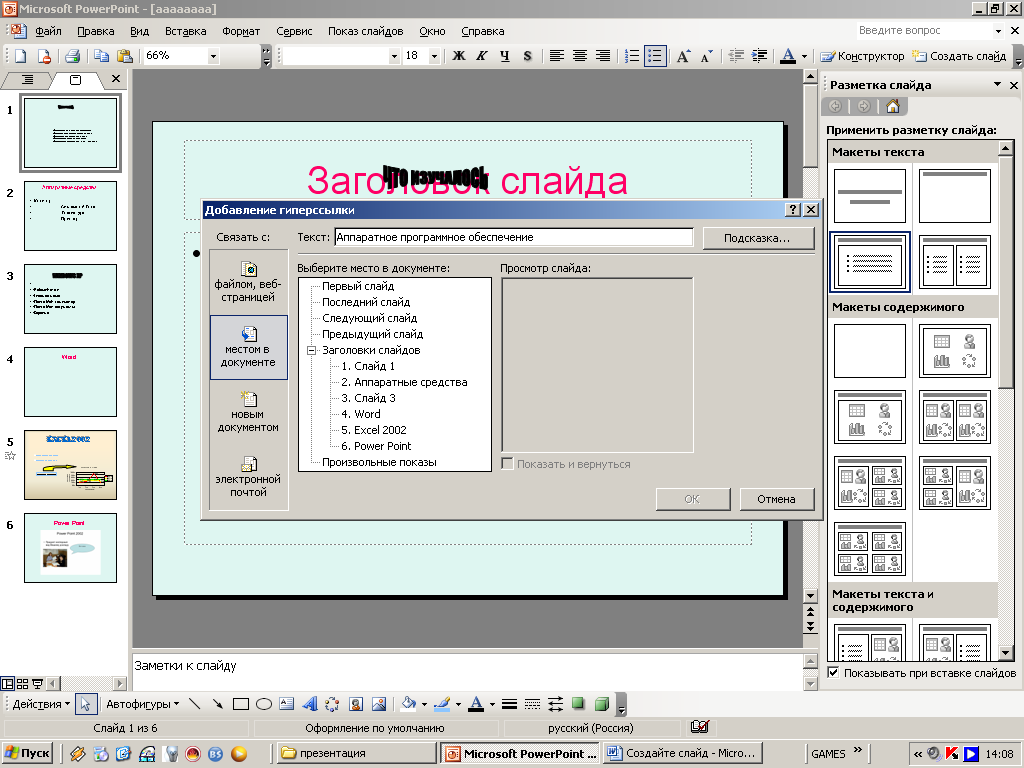
Task: Open the zoom 66% dropdown
Action: pos(213,56)
